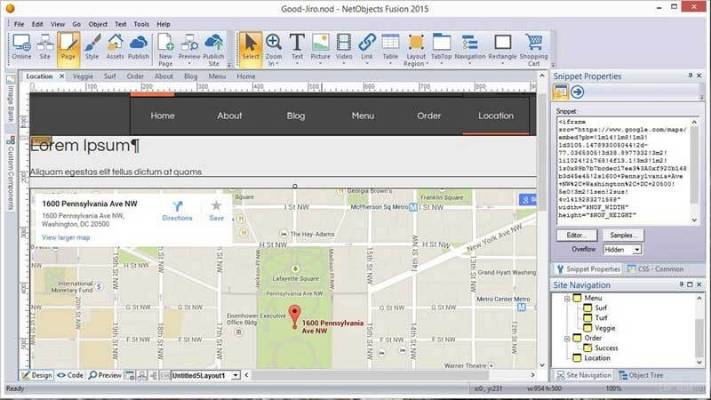Switch to Online view in toolbar
Viewport: 711px width, 400px height.
tap(21, 47)
